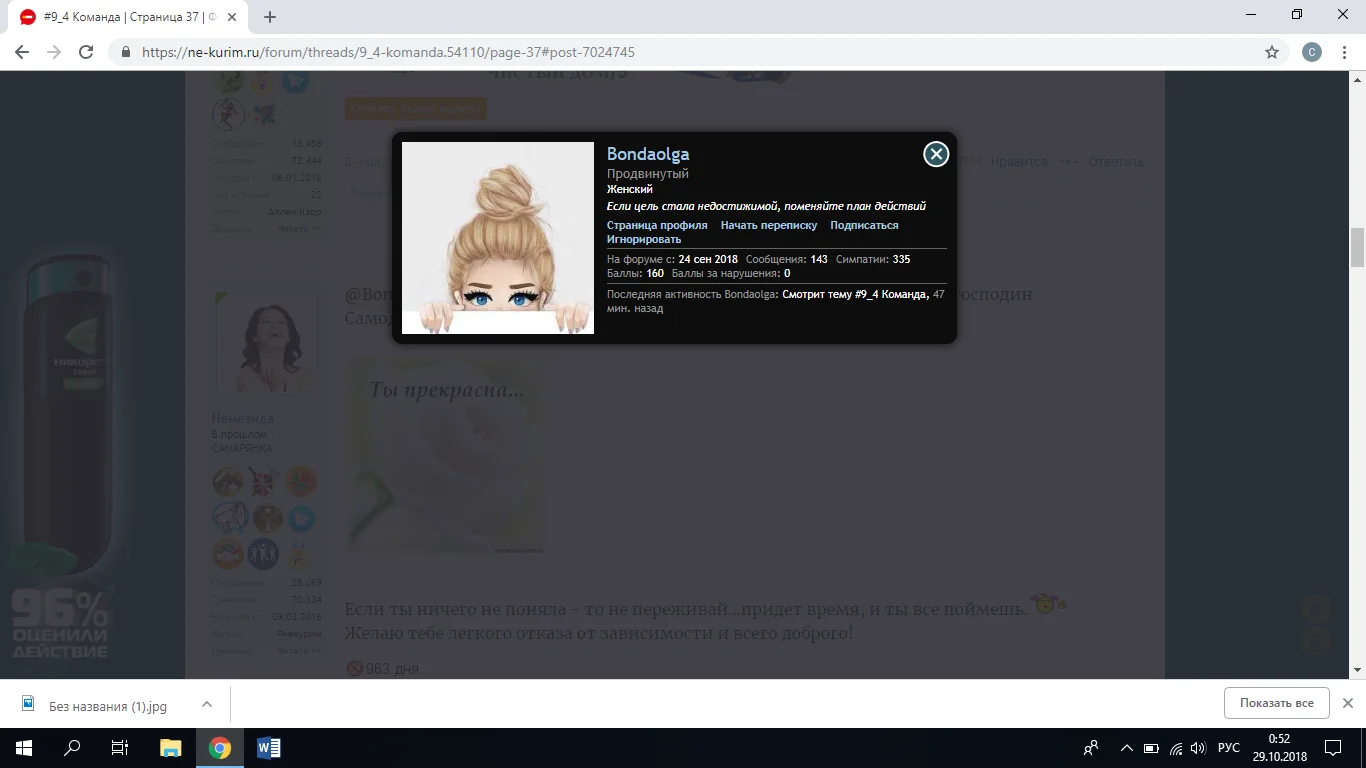Click the page scrollbar on the right
This screenshot has height=768, width=1366.
pyautogui.click(x=1356, y=245)
